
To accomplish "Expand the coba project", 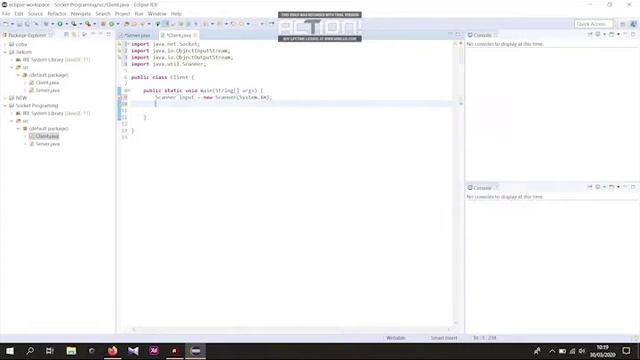I will (5, 44).
